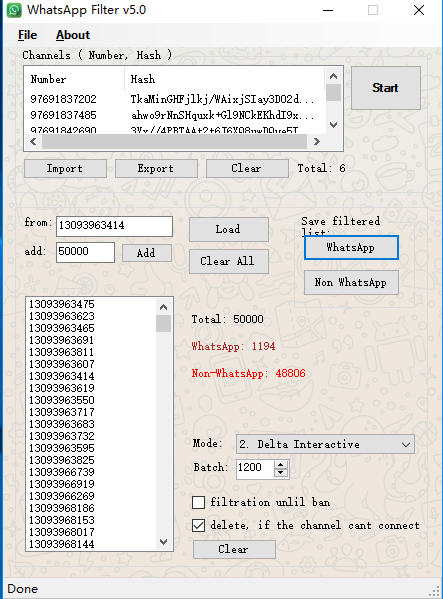Select number 13093963414 in list

coord(61,376)
